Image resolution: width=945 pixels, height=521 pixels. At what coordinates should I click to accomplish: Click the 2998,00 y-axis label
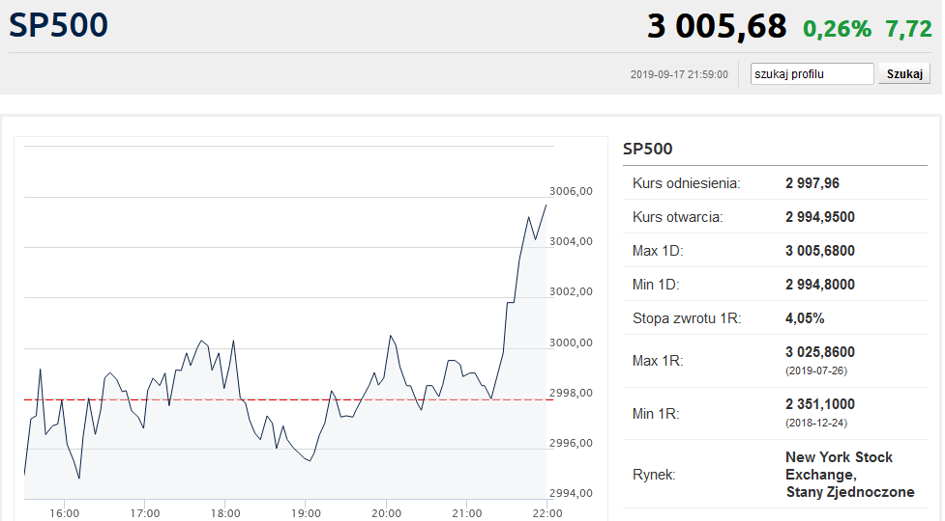click(x=571, y=393)
